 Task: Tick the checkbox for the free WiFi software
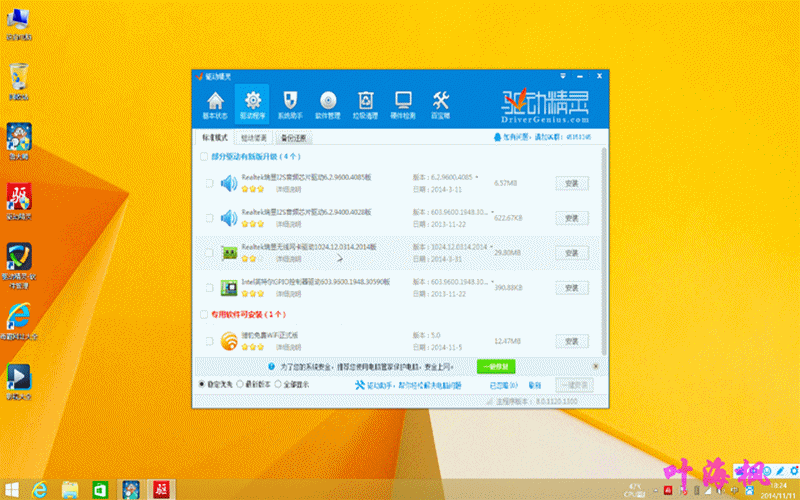tap(209, 341)
